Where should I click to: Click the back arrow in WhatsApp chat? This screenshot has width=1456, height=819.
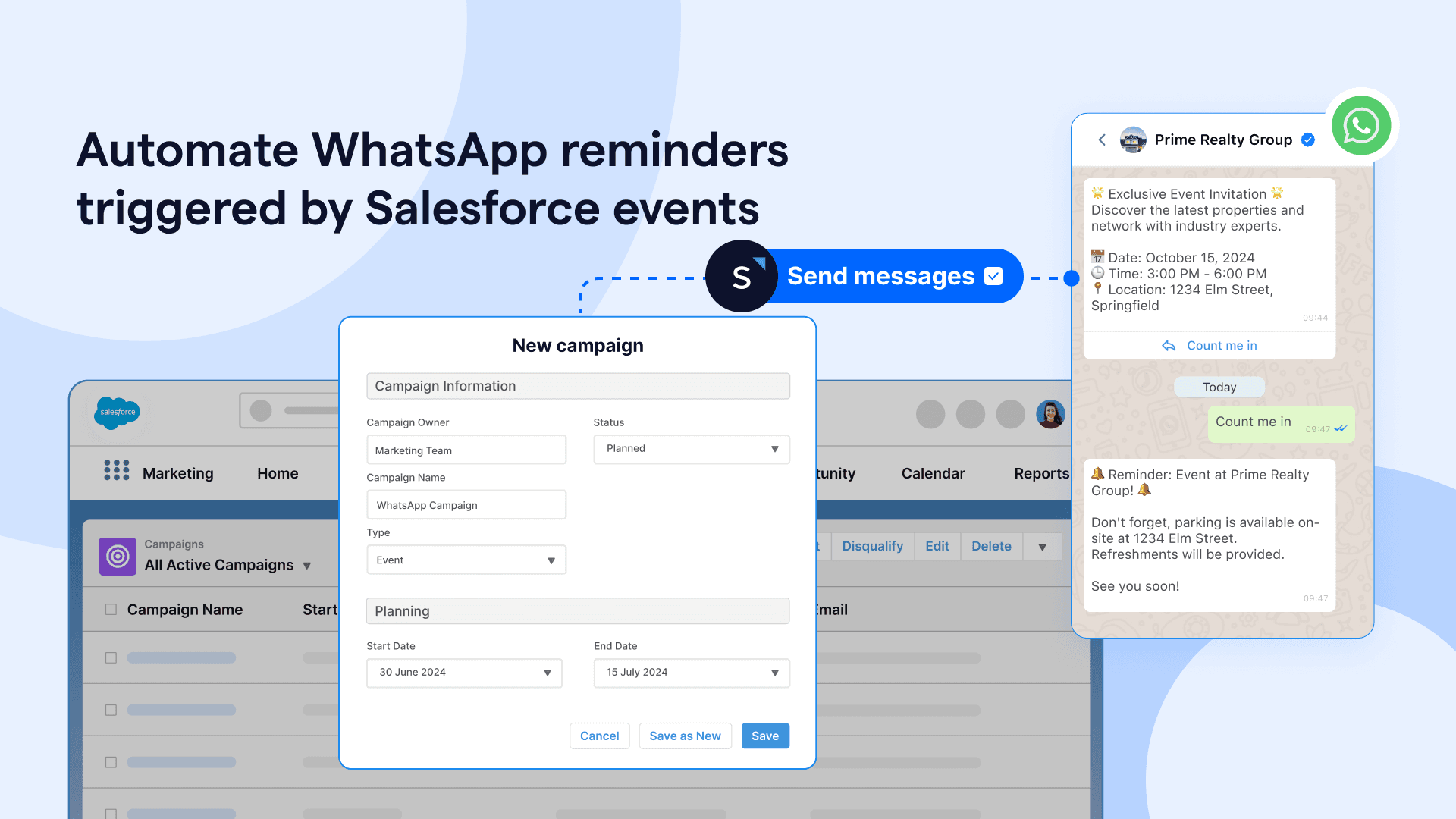coord(1102,140)
